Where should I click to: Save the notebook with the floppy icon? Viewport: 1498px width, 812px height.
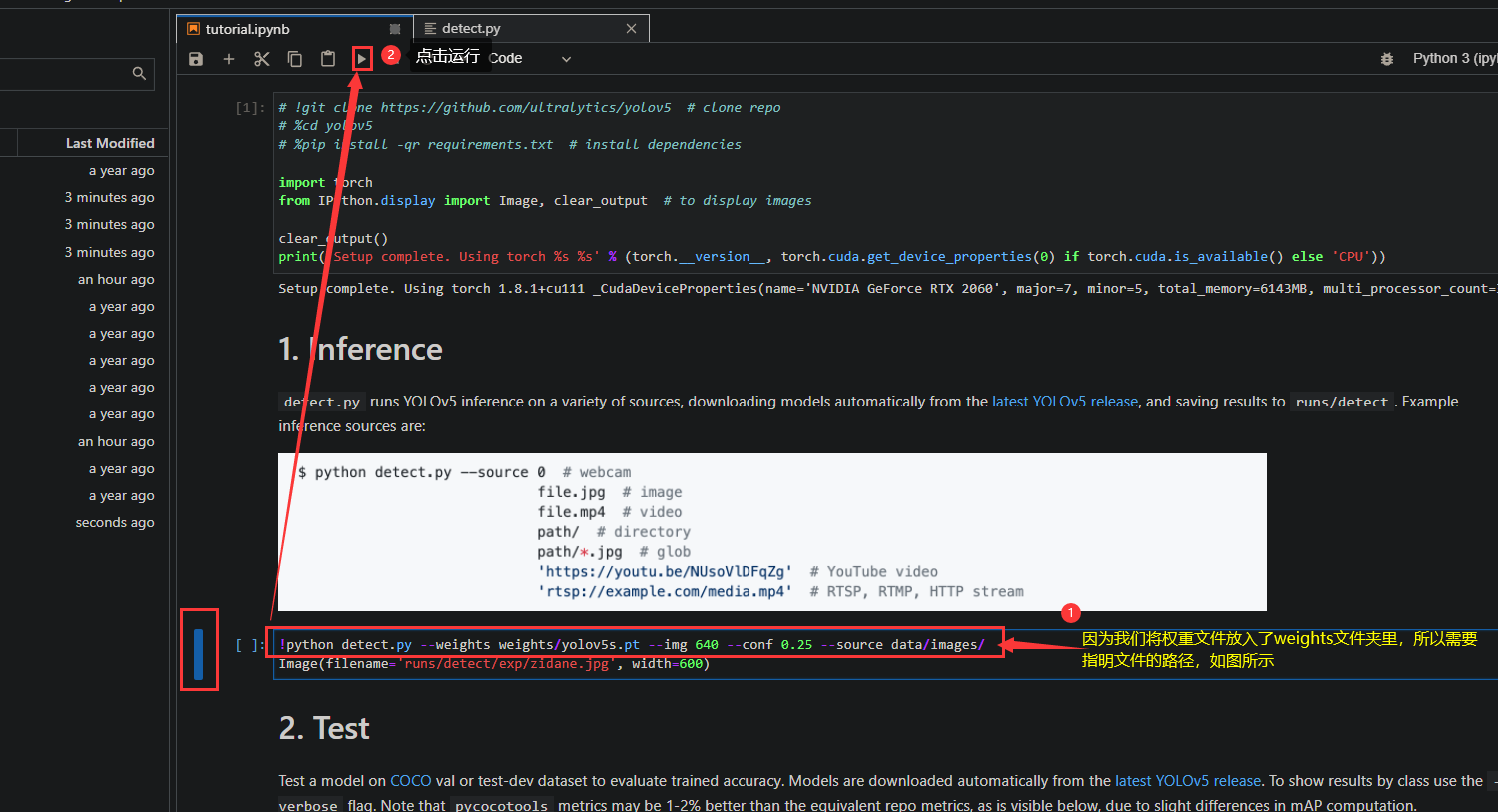[x=196, y=59]
